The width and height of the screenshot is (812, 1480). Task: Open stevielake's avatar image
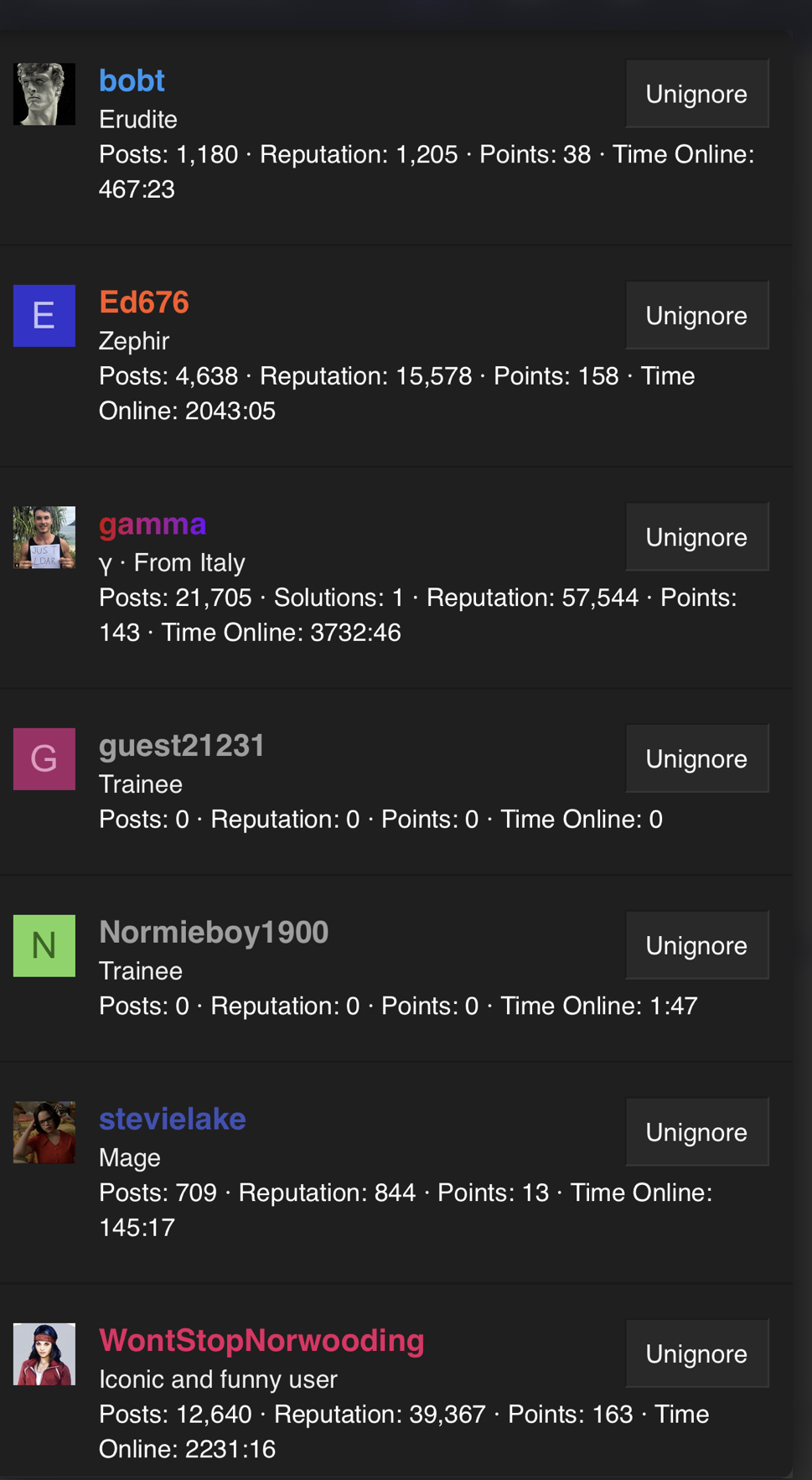point(44,1132)
